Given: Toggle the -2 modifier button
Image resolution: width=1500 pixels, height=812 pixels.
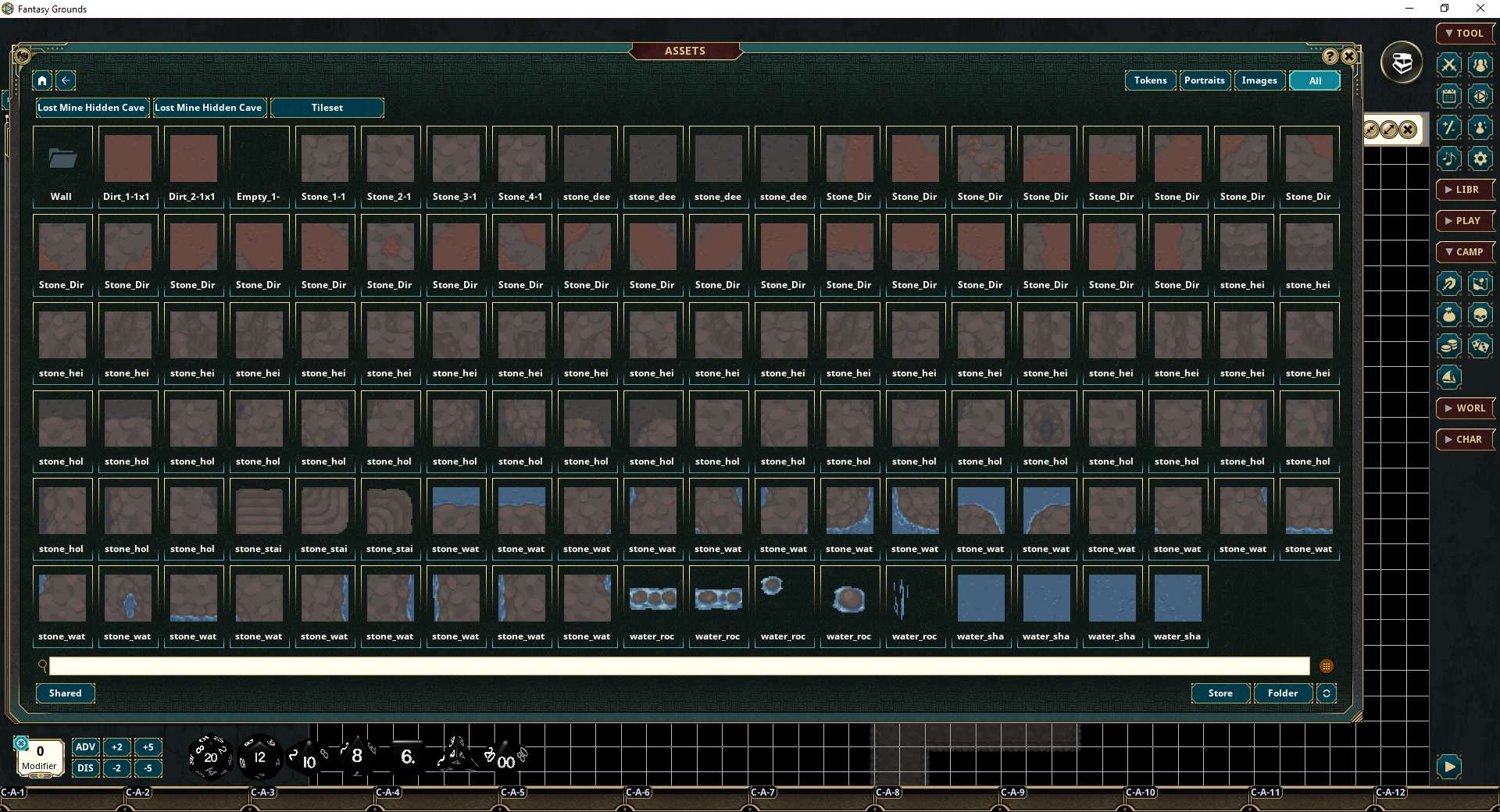Looking at the screenshot, I should pyautogui.click(x=116, y=768).
